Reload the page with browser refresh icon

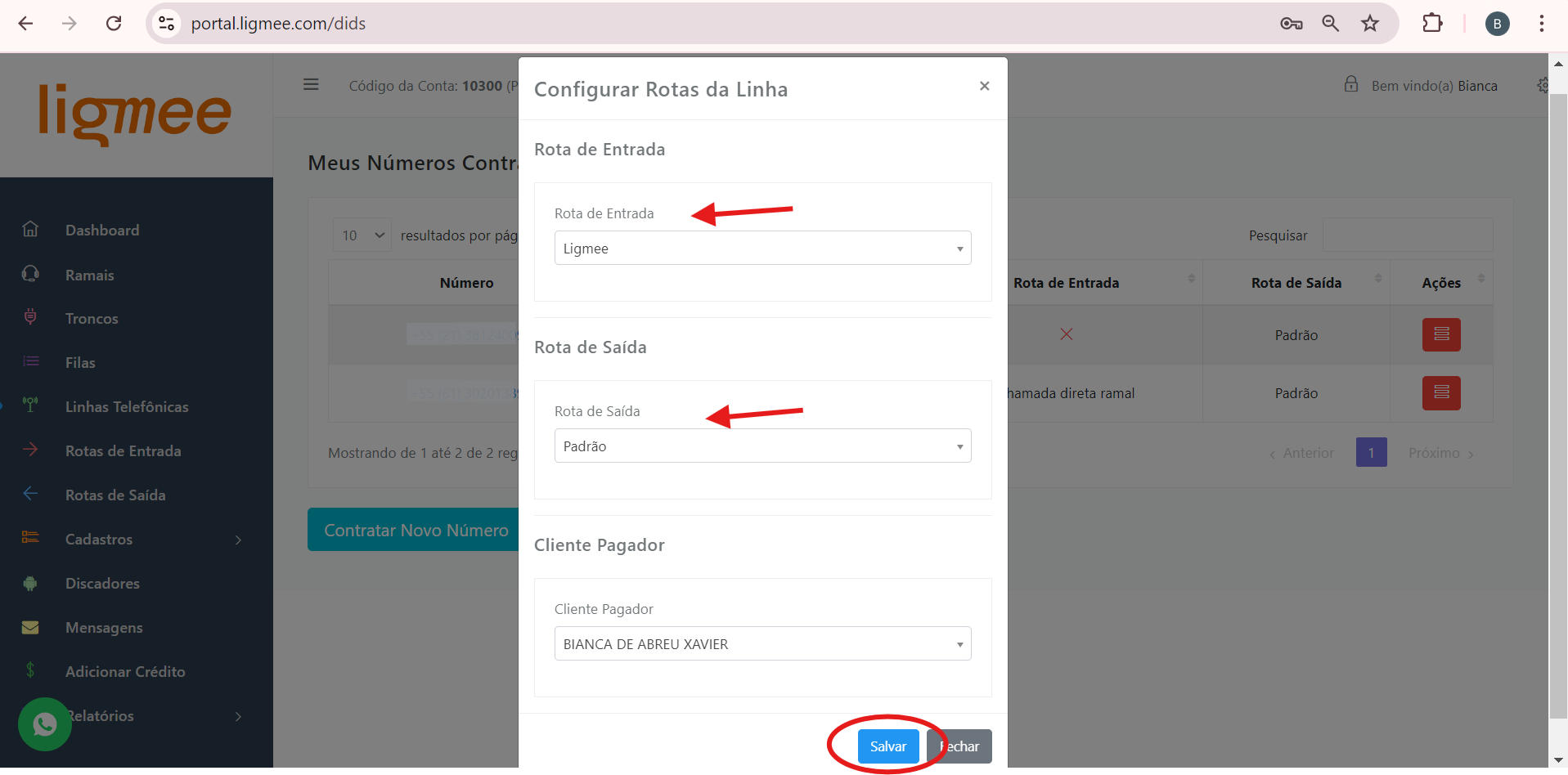point(114,24)
